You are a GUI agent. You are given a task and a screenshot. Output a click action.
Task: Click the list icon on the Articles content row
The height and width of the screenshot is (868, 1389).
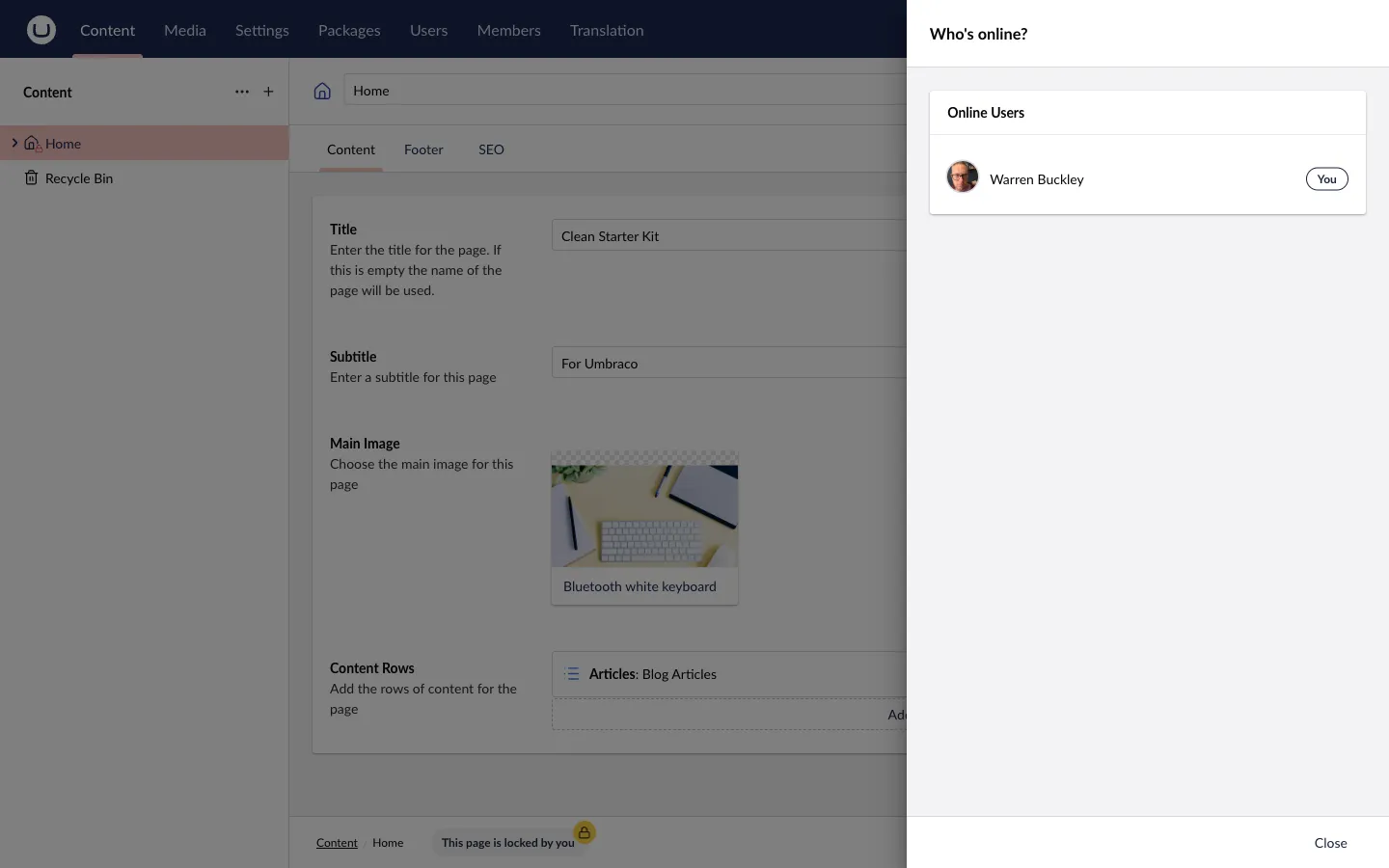point(572,674)
